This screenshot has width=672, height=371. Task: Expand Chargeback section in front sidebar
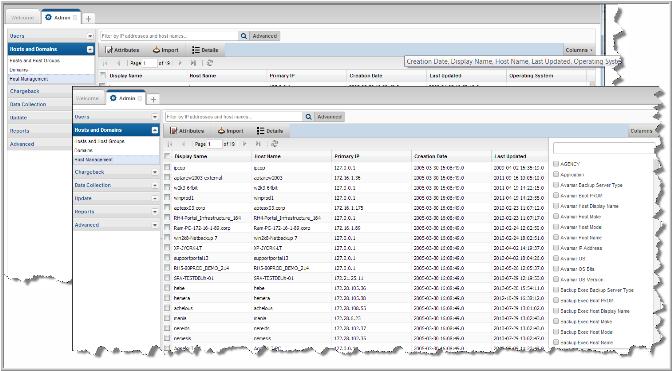[x=155, y=172]
